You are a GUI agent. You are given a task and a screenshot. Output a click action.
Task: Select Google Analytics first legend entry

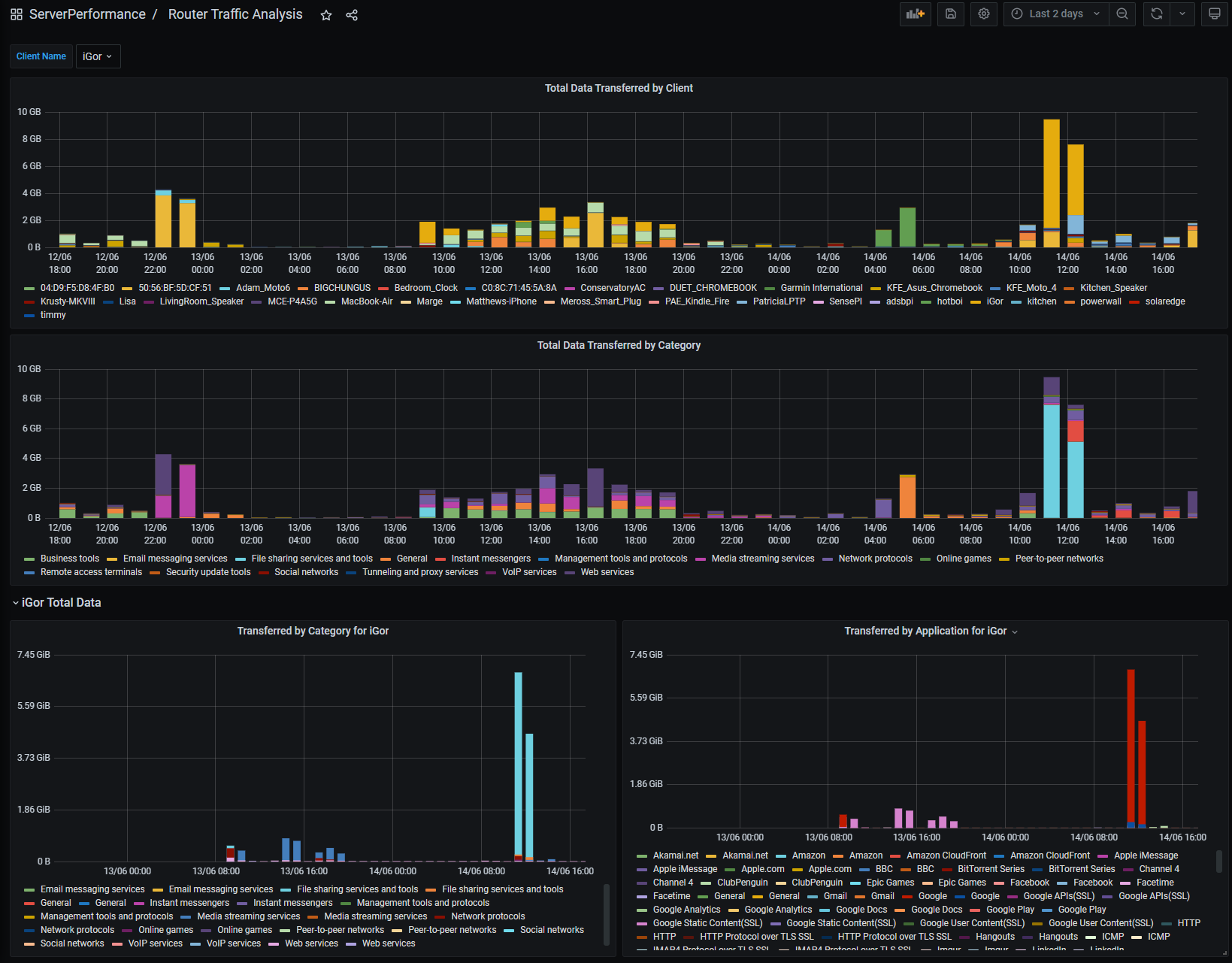pos(686,910)
